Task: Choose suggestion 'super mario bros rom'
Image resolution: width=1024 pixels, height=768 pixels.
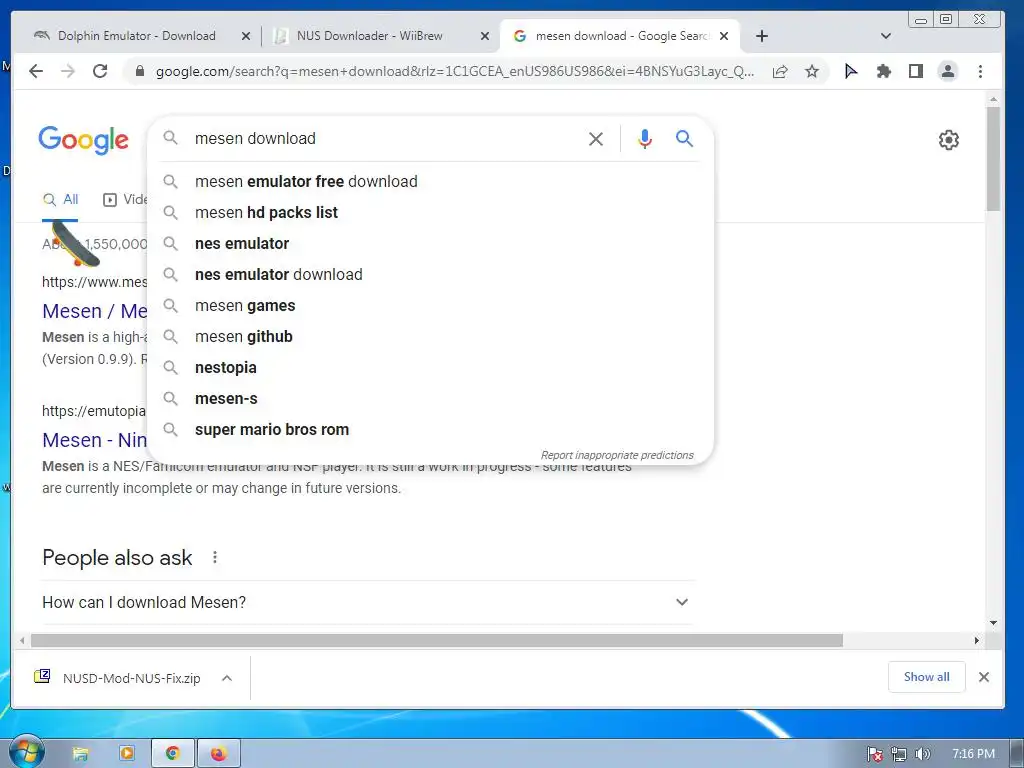Action: (x=430, y=430)
